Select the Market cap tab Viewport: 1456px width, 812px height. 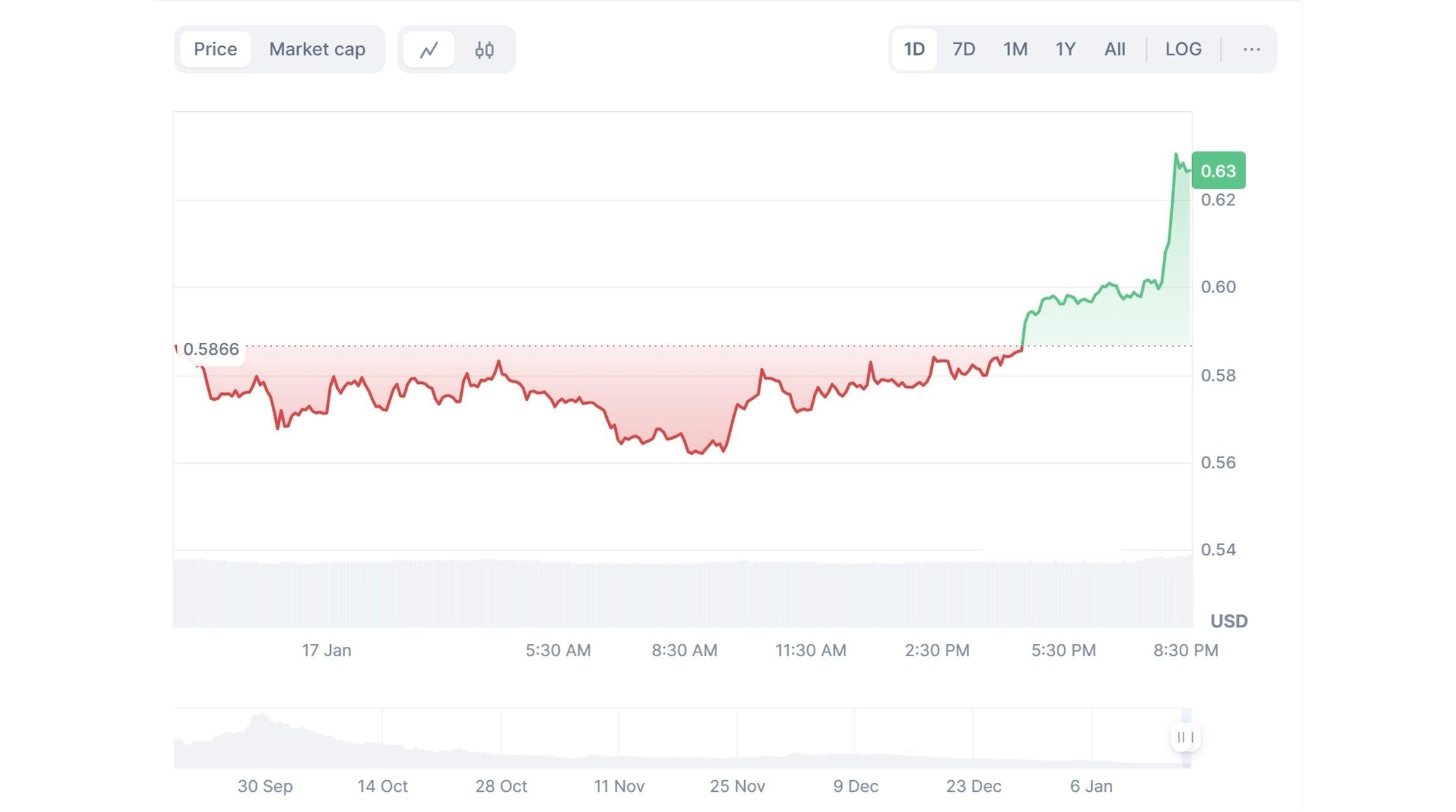tap(317, 49)
